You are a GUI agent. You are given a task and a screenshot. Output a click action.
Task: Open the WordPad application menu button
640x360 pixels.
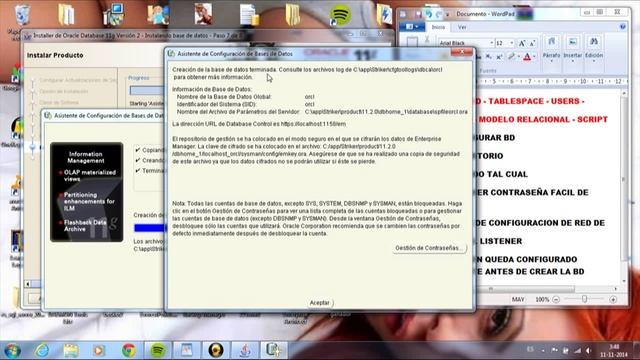[x=412, y=27]
